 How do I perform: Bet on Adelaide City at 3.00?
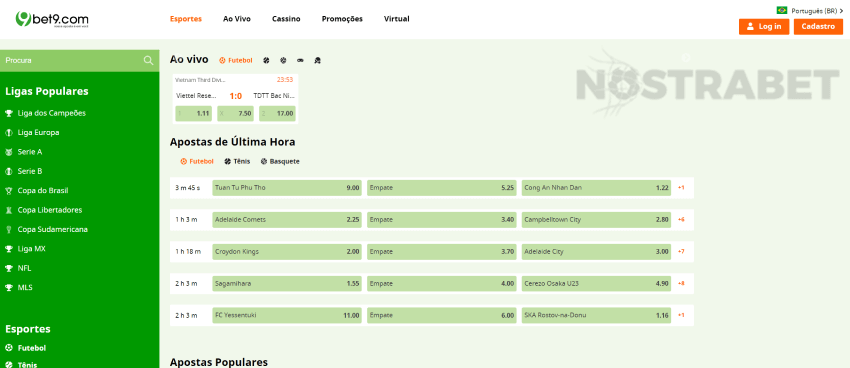(596, 251)
